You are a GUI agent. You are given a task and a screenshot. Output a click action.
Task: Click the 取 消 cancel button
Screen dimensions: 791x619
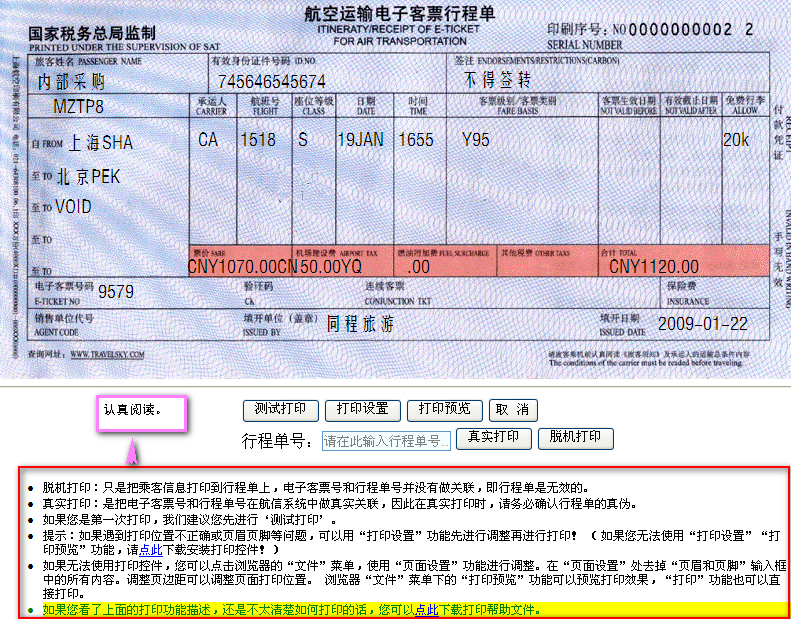513,410
